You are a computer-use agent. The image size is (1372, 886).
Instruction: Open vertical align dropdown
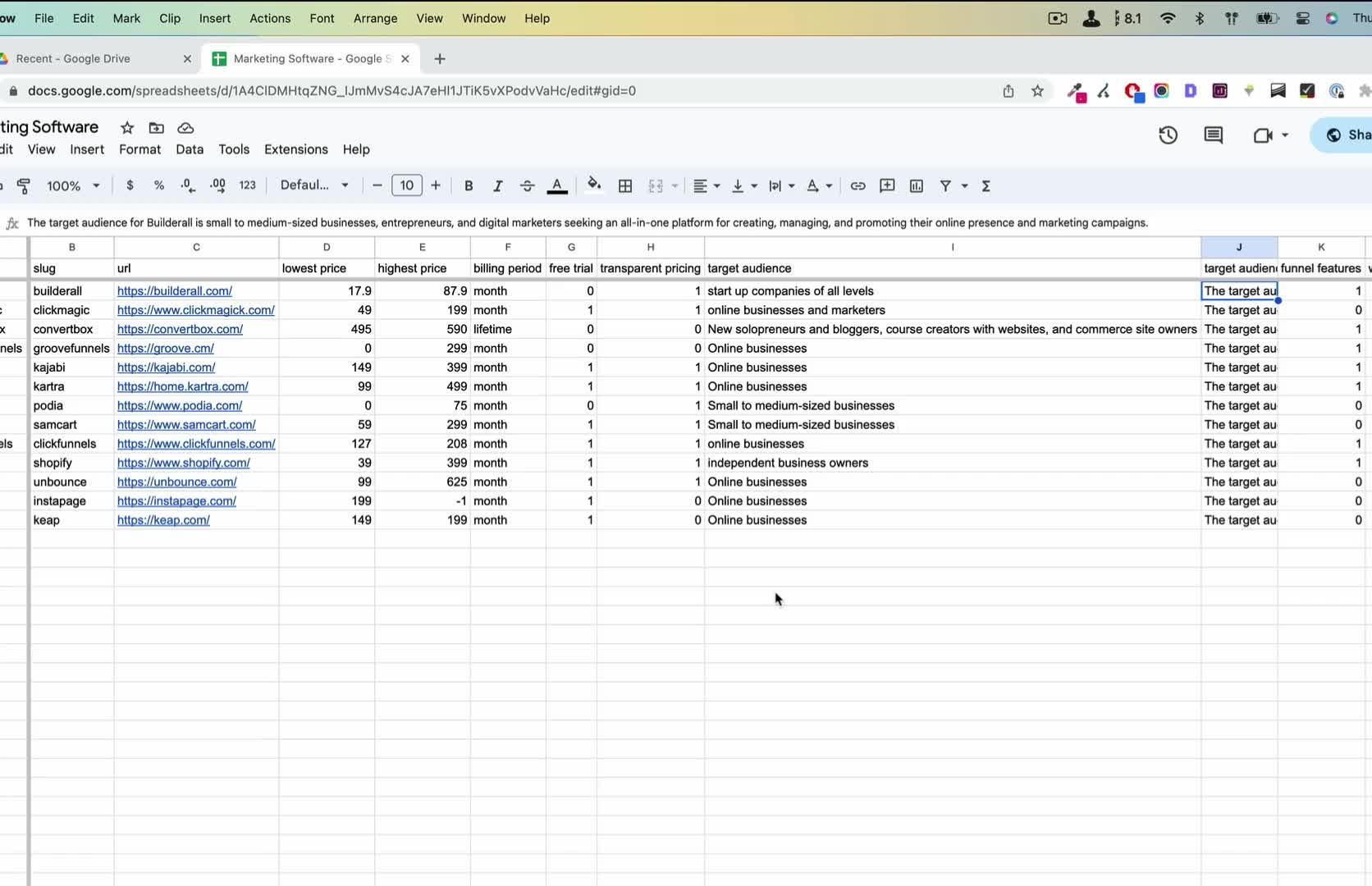pyautogui.click(x=743, y=185)
